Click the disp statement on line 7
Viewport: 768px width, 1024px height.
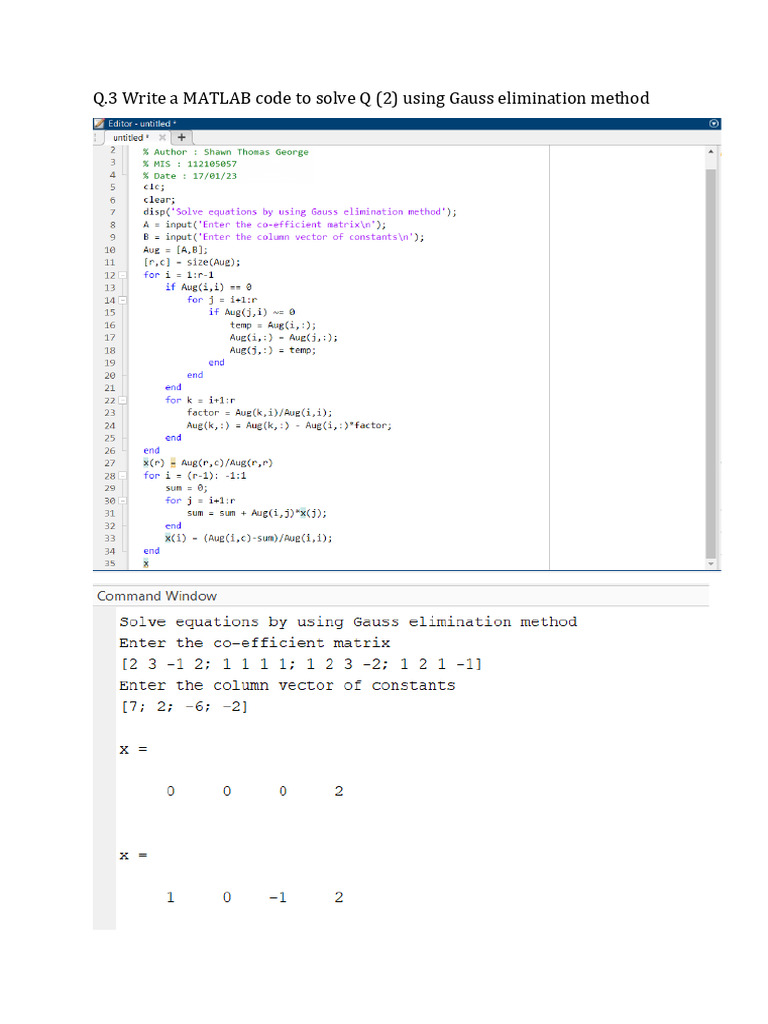(x=300, y=212)
